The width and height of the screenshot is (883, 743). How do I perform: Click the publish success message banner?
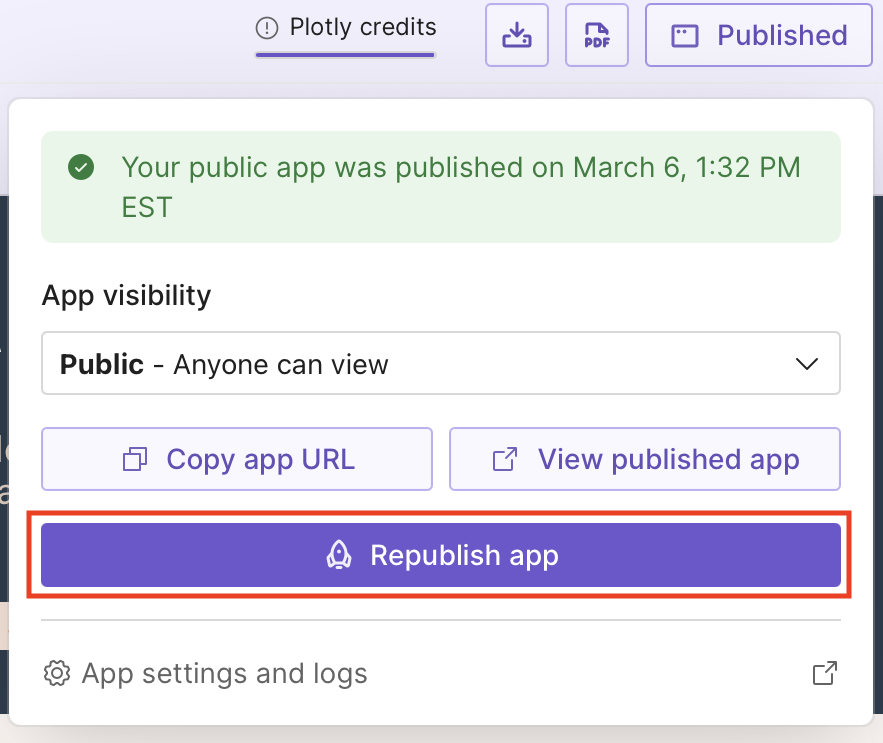pos(441,187)
